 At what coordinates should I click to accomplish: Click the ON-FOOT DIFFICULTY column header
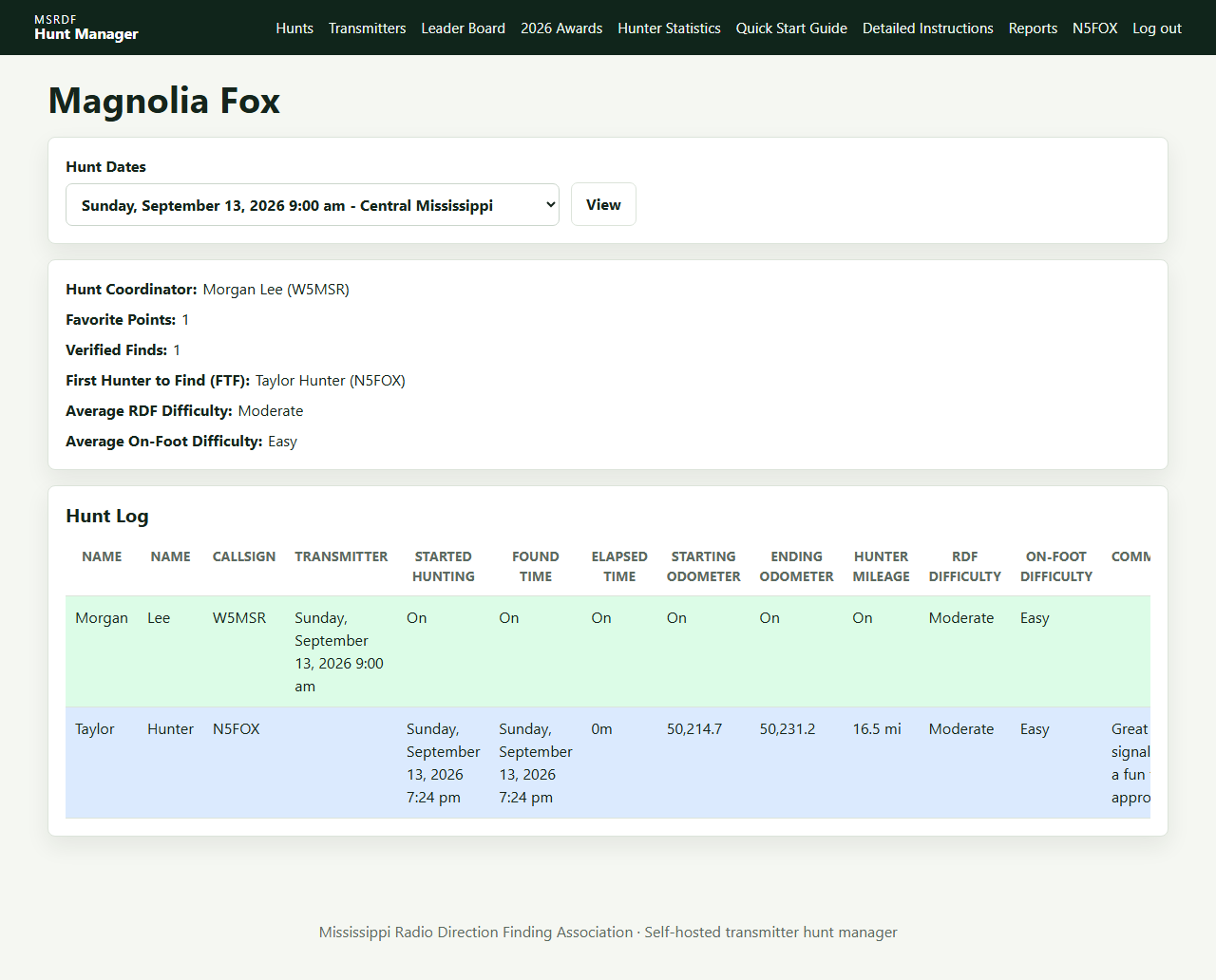tap(1056, 567)
